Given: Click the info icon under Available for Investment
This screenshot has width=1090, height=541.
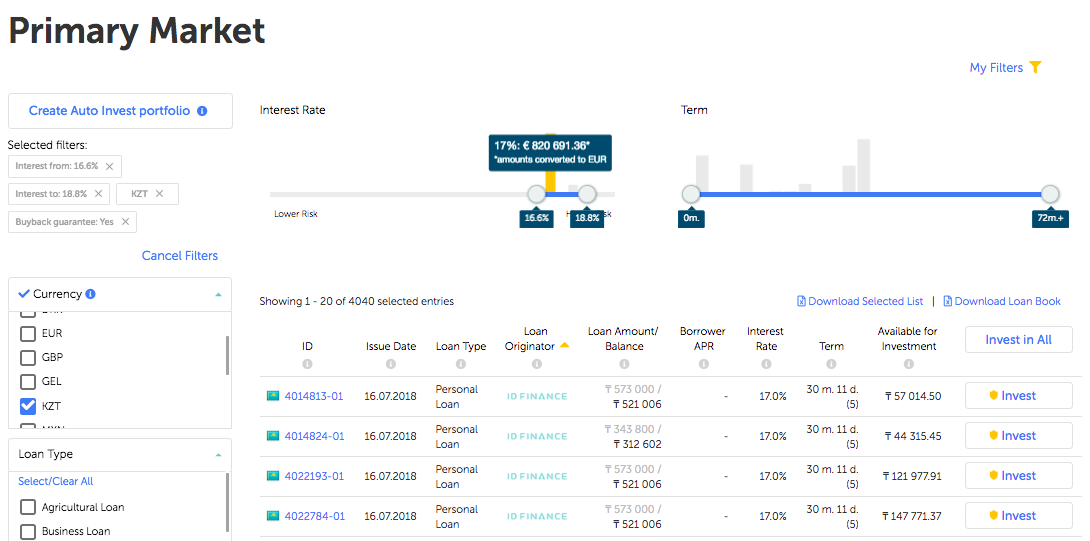Looking at the screenshot, I should tap(908, 364).
